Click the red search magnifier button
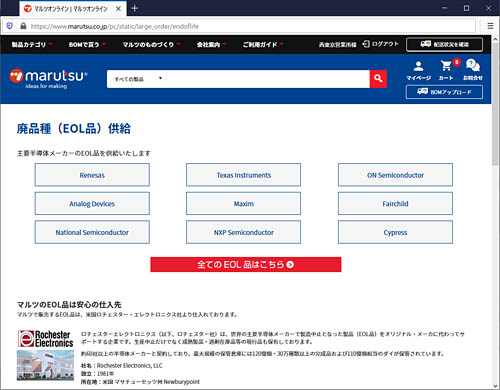The height and width of the screenshot is (390, 500). click(378, 79)
